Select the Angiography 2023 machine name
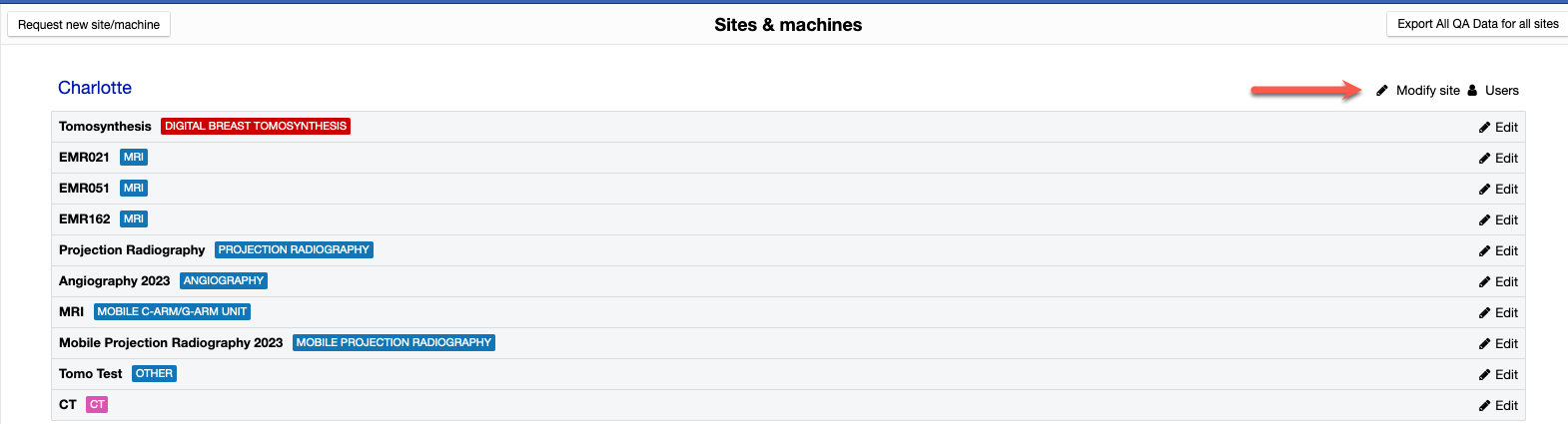1568x424 pixels. pyautogui.click(x=114, y=281)
